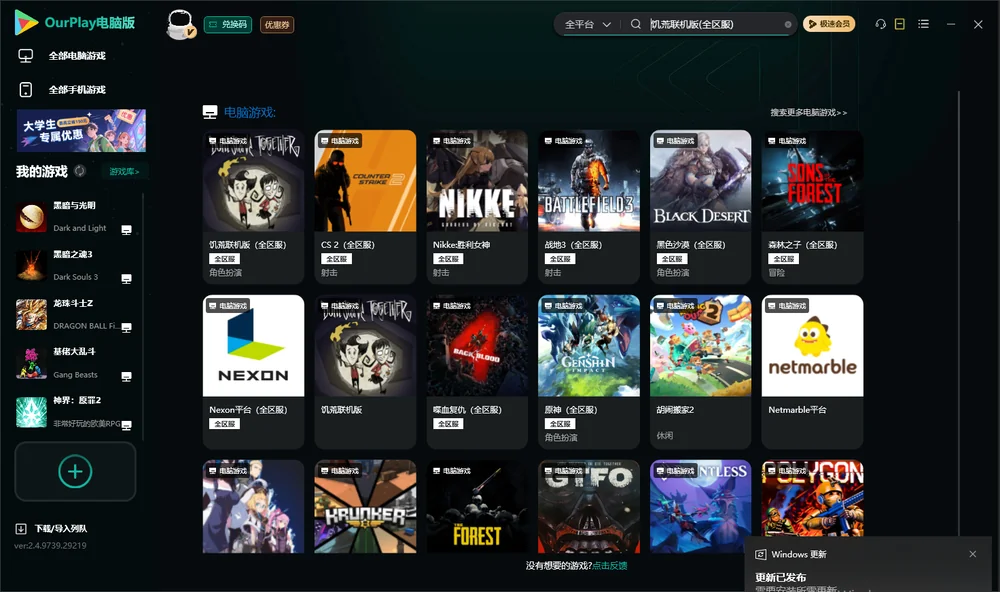This screenshot has height=592, width=1000.
Task: Open the Krunker game card
Action: pyautogui.click(x=365, y=507)
